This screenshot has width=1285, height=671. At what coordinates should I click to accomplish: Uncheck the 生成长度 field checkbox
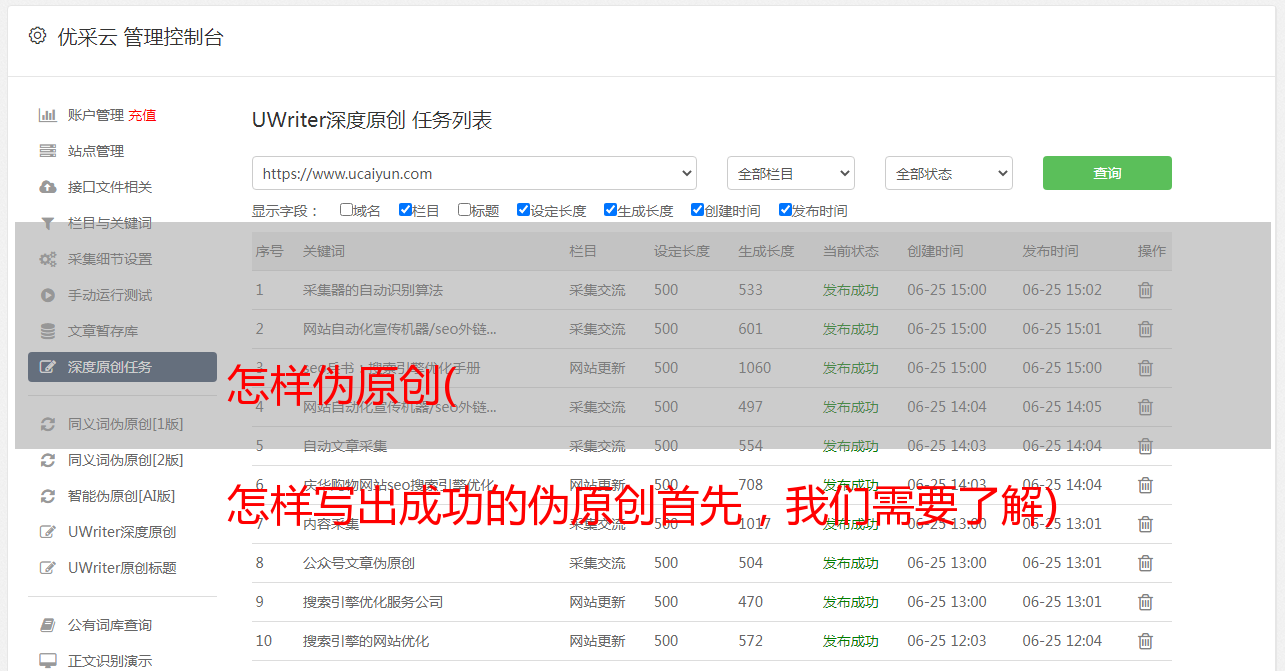point(610,210)
